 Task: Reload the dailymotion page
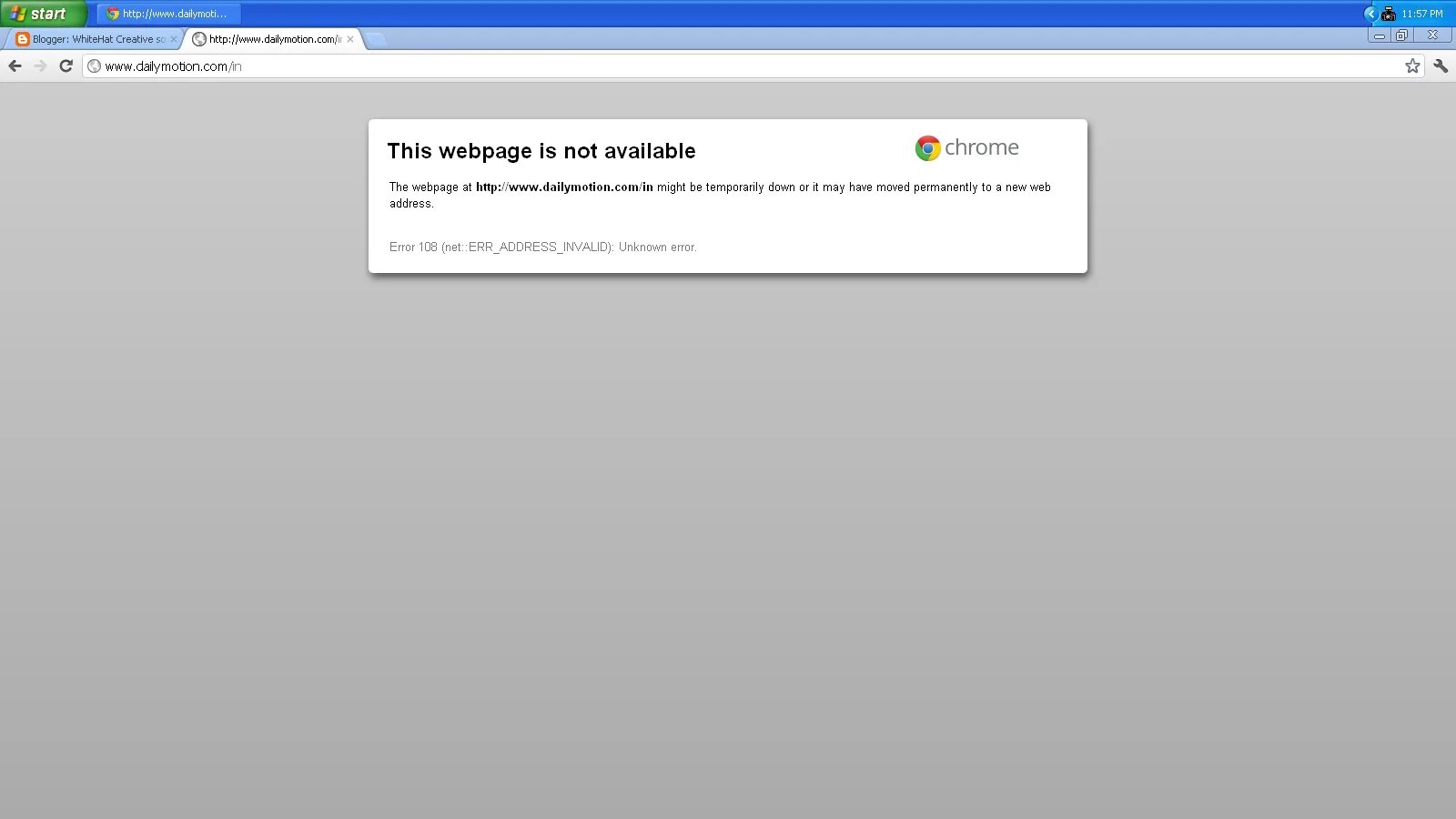66,66
